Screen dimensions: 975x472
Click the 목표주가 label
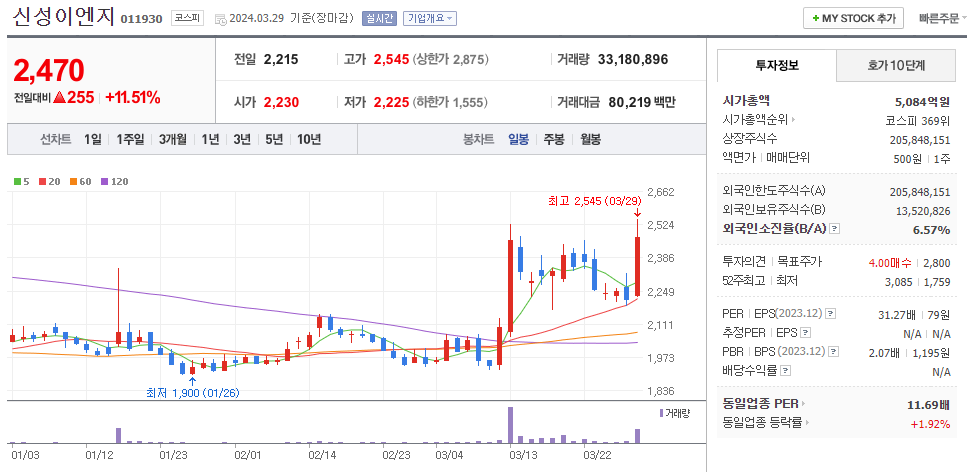(800, 262)
